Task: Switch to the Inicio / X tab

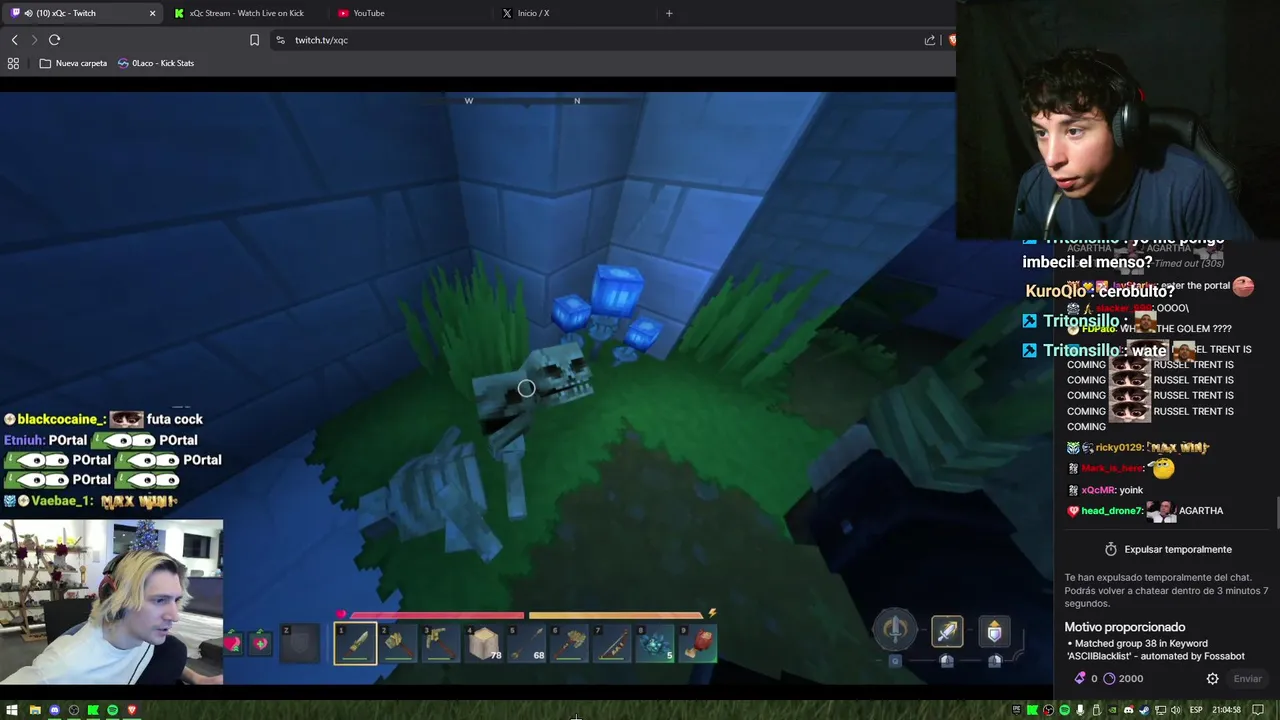Action: tap(575, 13)
